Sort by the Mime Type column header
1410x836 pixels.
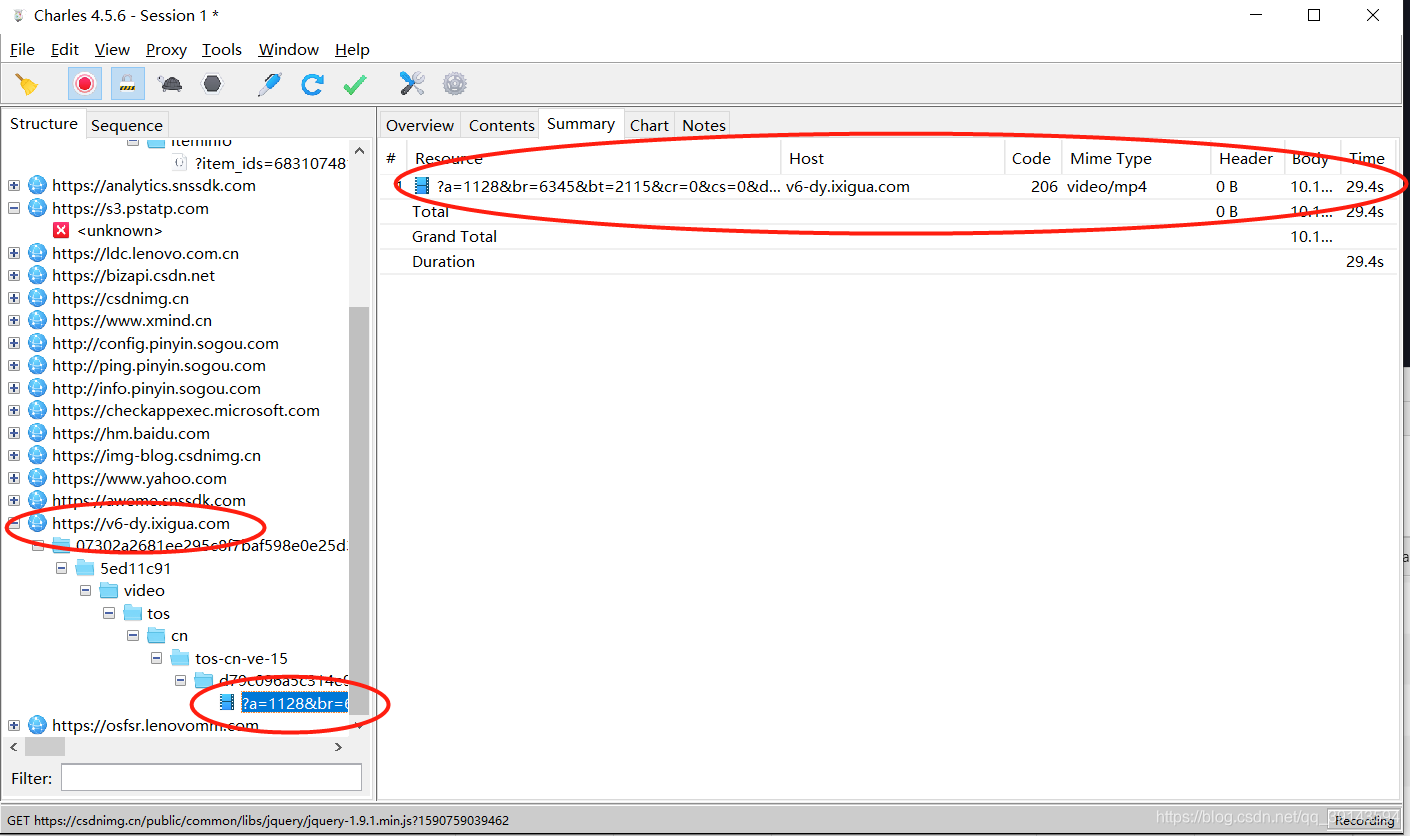point(1135,158)
